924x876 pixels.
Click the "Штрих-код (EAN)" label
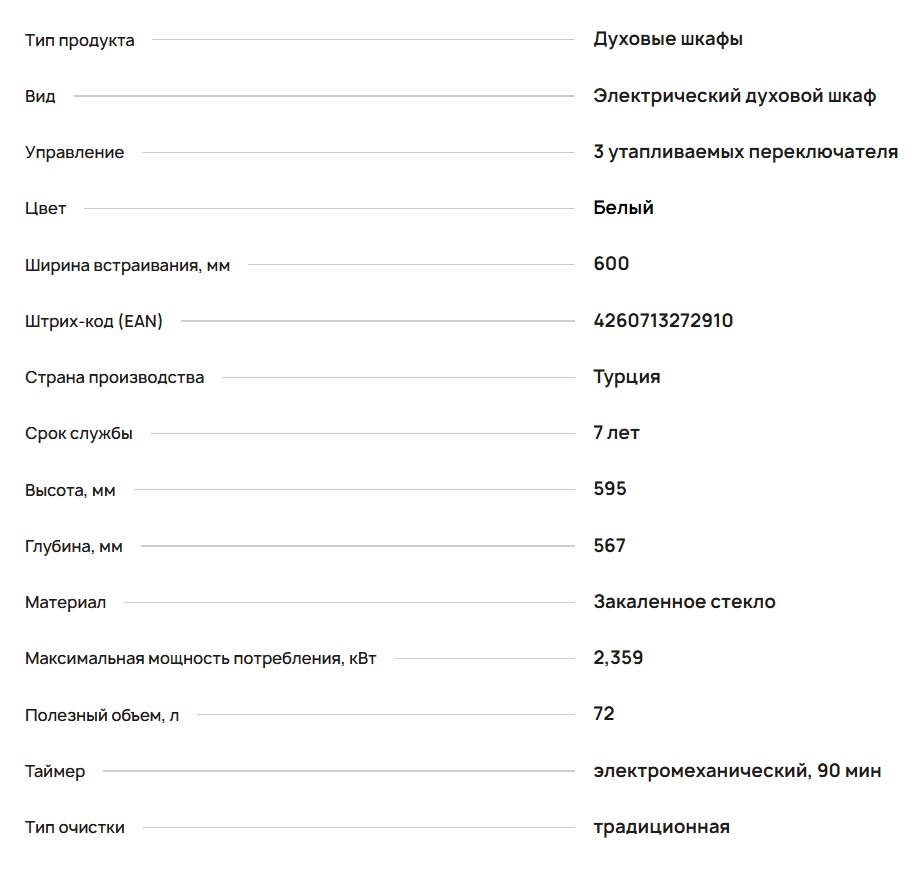pyautogui.click(x=93, y=322)
